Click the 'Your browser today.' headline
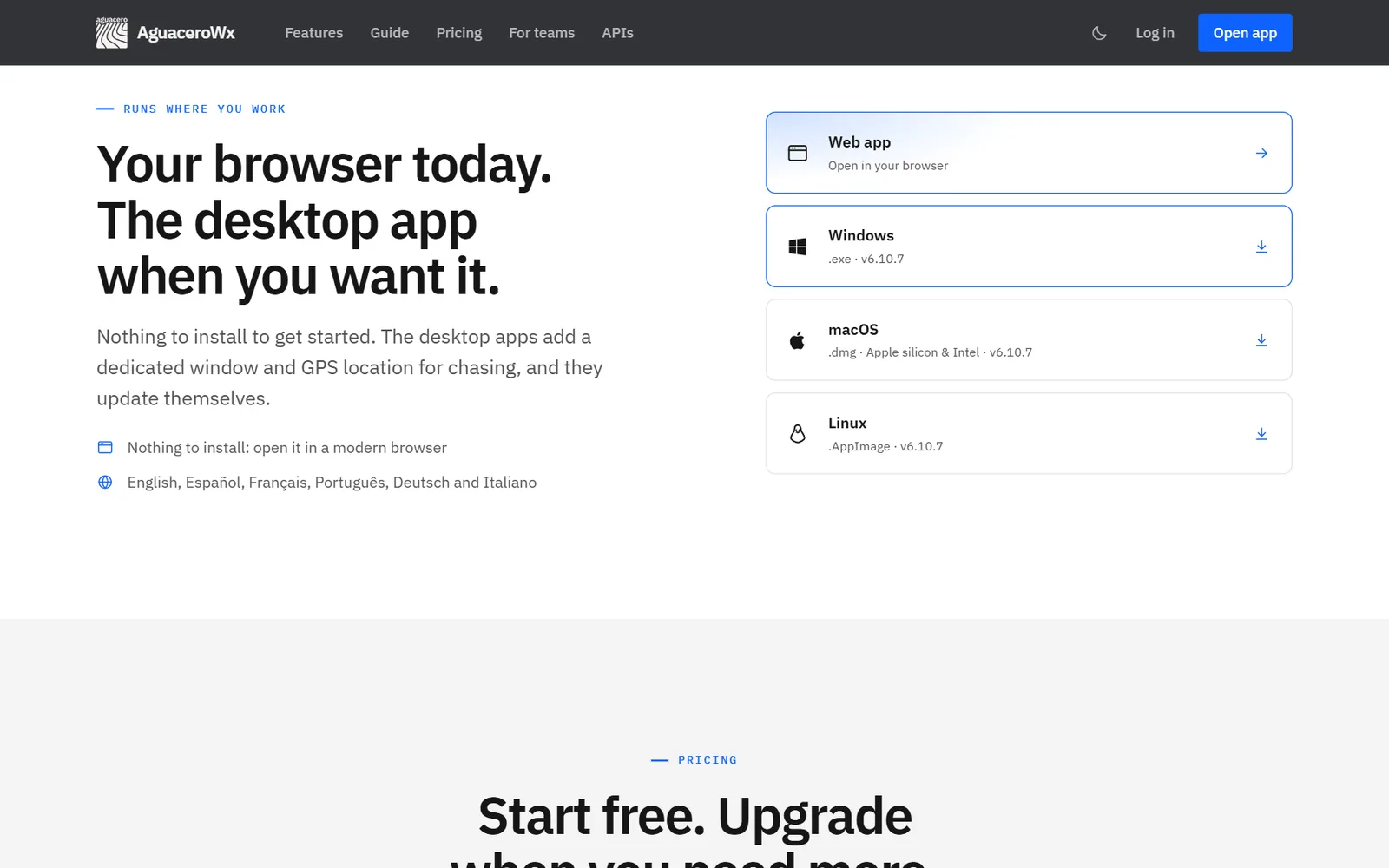Image resolution: width=1389 pixels, height=868 pixels. coord(324,165)
